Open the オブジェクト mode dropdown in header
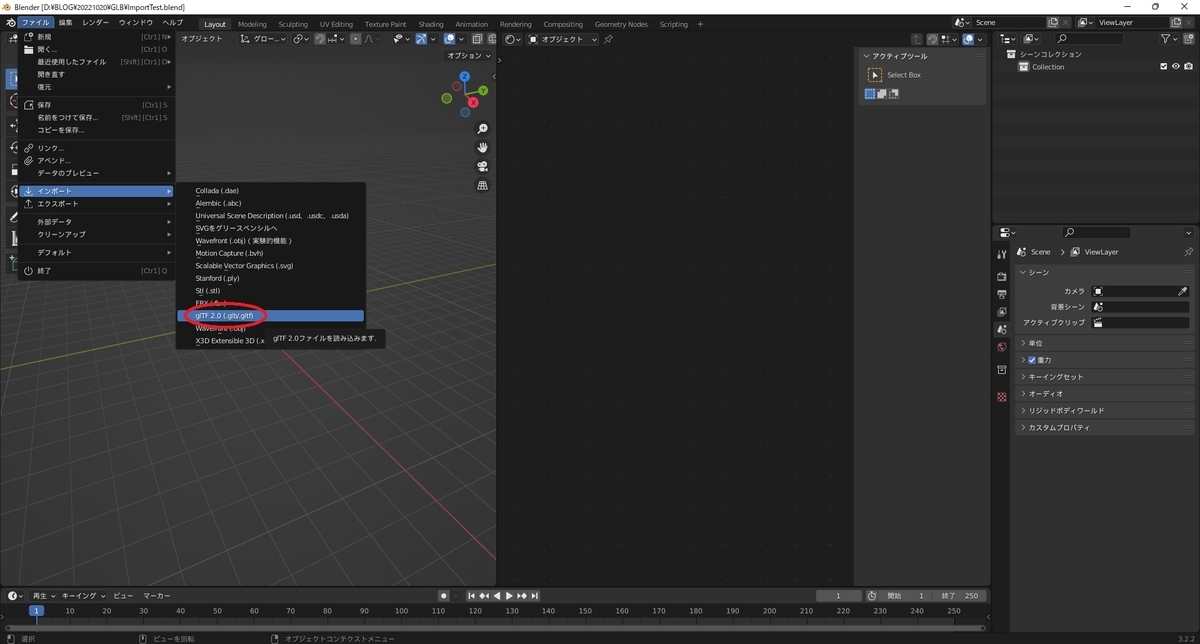This screenshot has width=1200, height=644. [563, 39]
